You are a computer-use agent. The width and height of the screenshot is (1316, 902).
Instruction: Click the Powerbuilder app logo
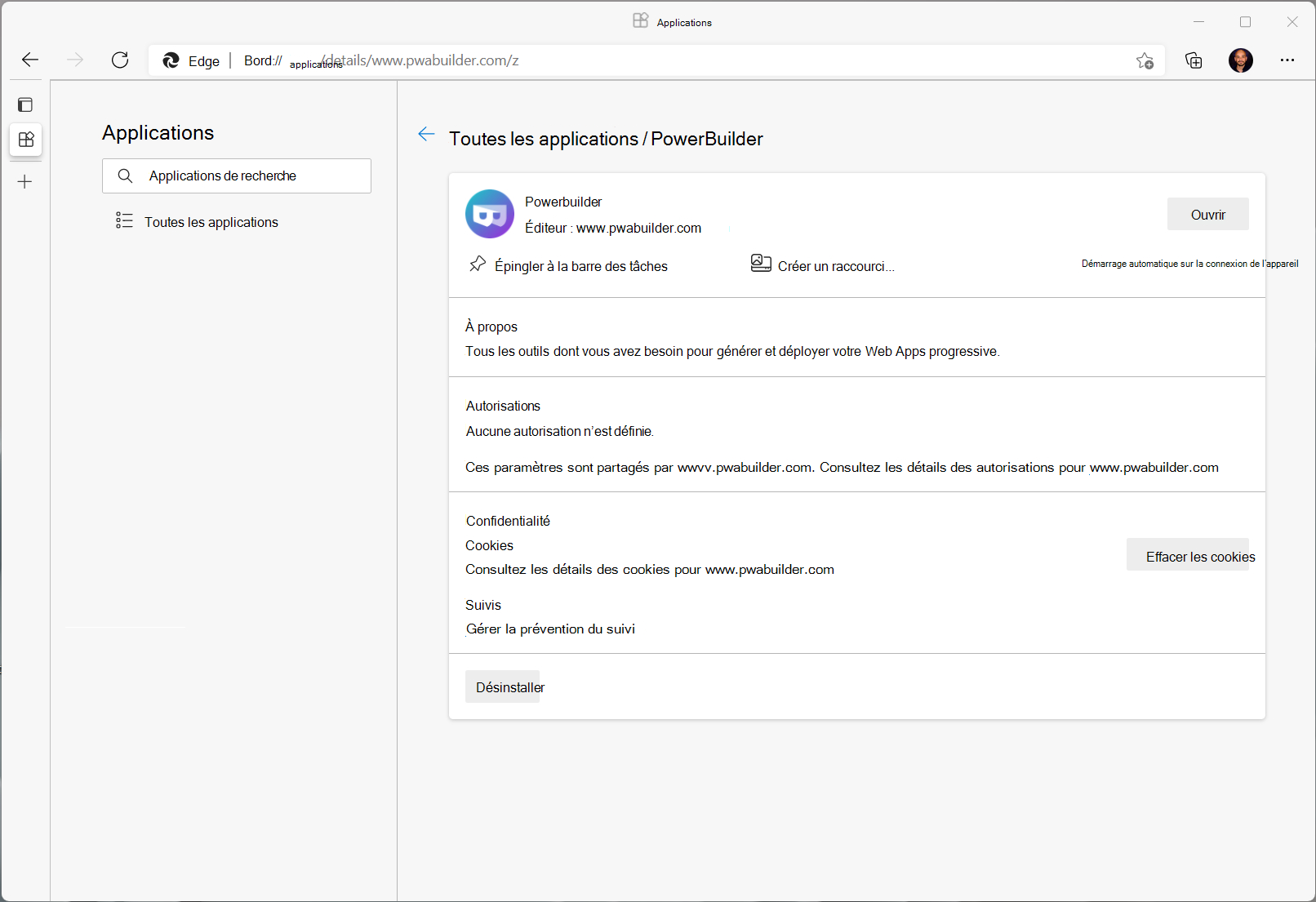click(490, 214)
